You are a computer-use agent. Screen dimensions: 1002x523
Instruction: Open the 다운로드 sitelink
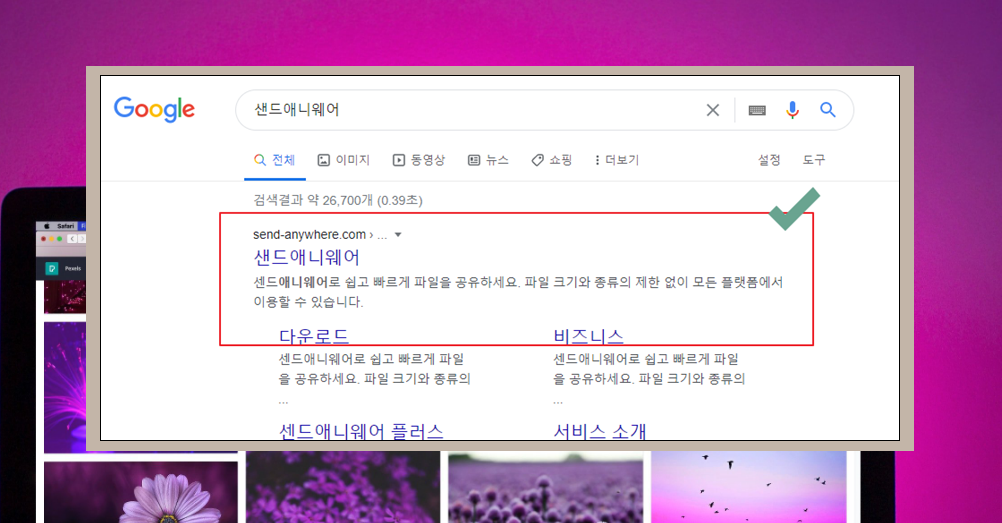click(x=314, y=336)
